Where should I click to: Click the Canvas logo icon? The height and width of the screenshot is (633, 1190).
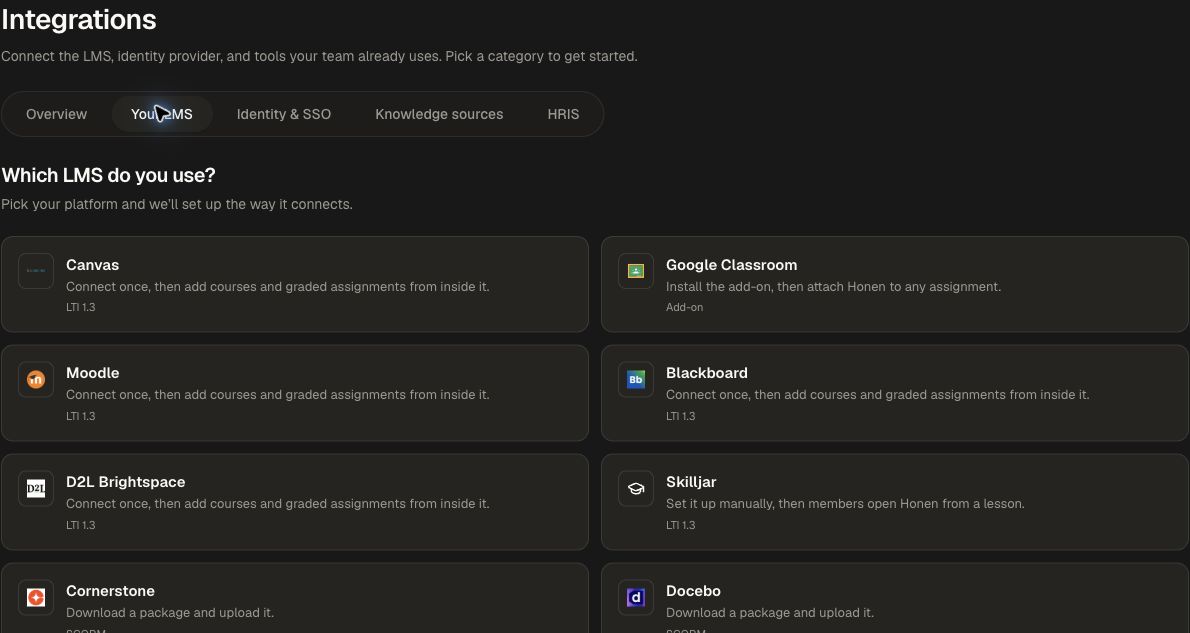coord(36,271)
